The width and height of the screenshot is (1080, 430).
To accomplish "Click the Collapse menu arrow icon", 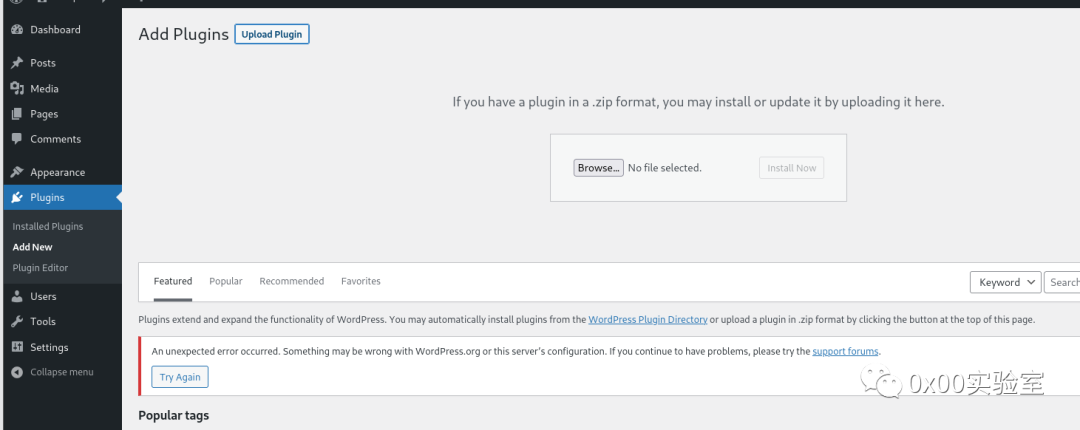I will pyautogui.click(x=17, y=372).
